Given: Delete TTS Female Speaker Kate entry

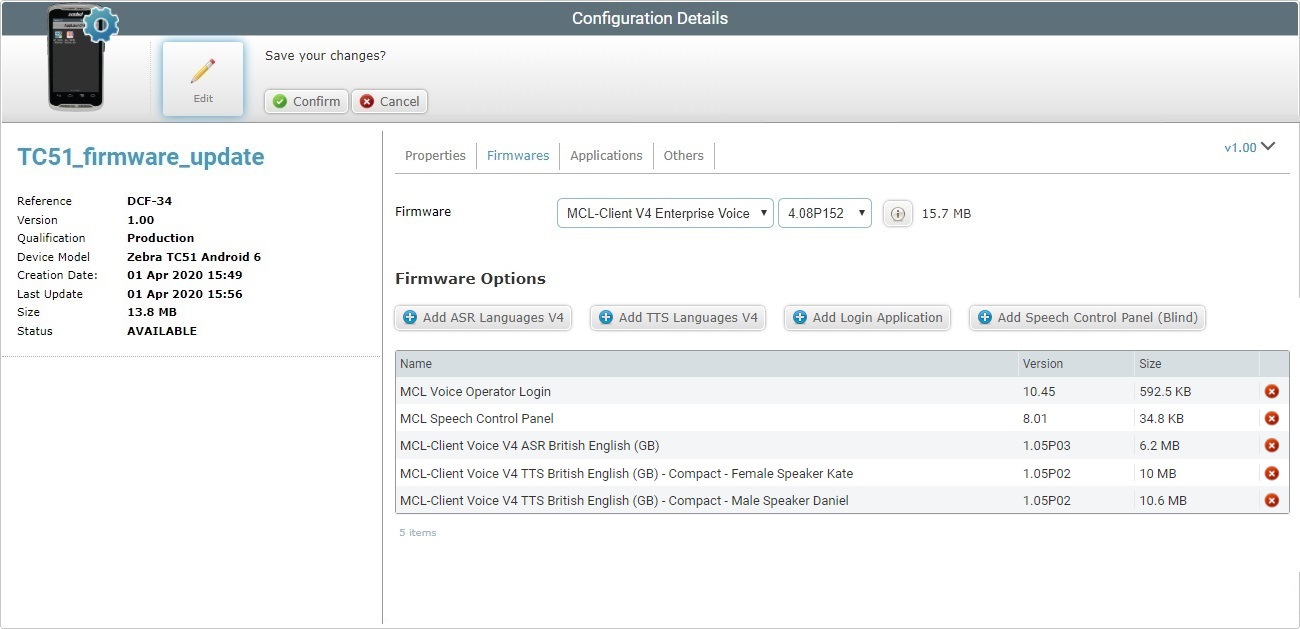Looking at the screenshot, I should (x=1272, y=472).
